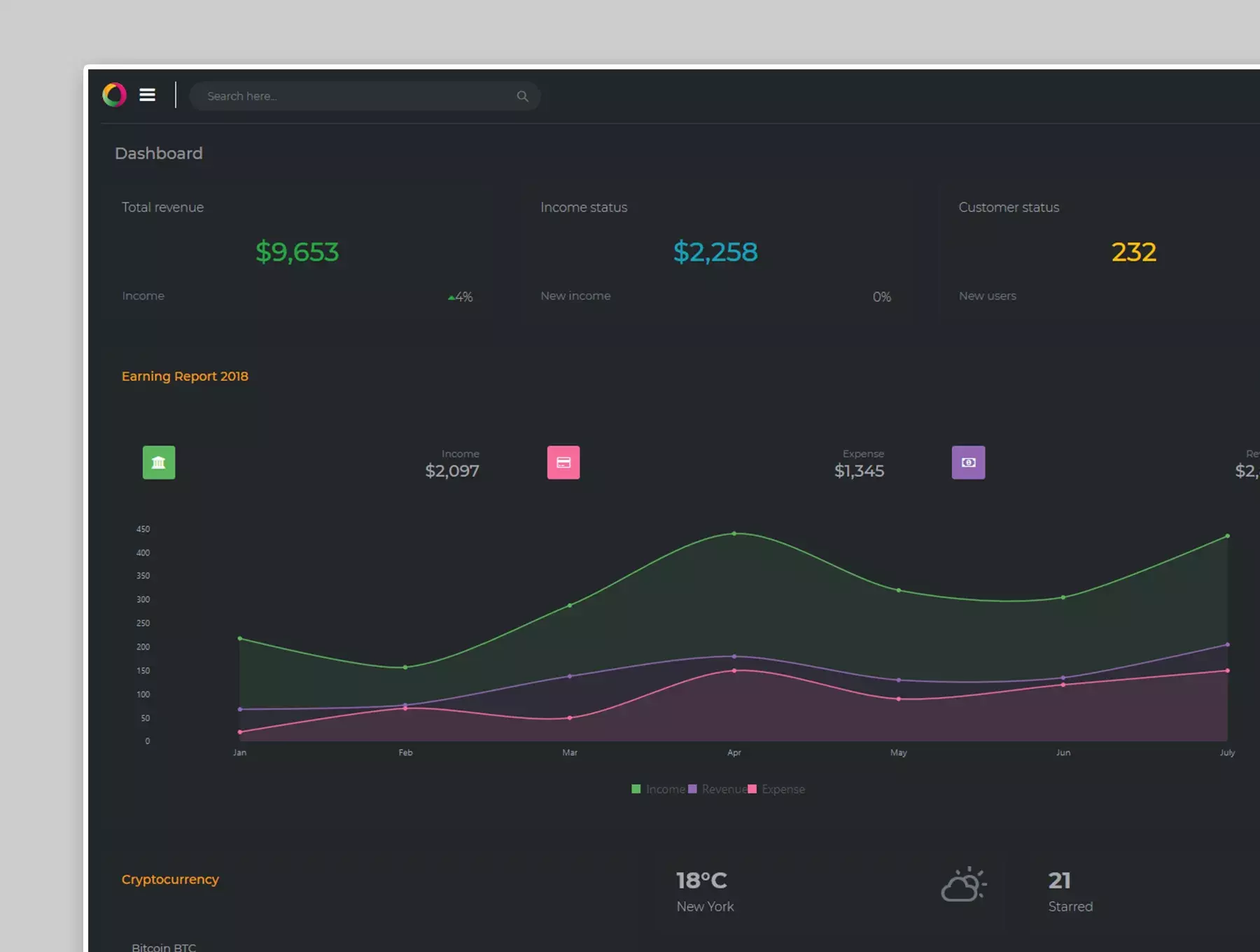The width and height of the screenshot is (1260, 952).
Task: Click the Bitcoin BTC entry
Action: 164,947
